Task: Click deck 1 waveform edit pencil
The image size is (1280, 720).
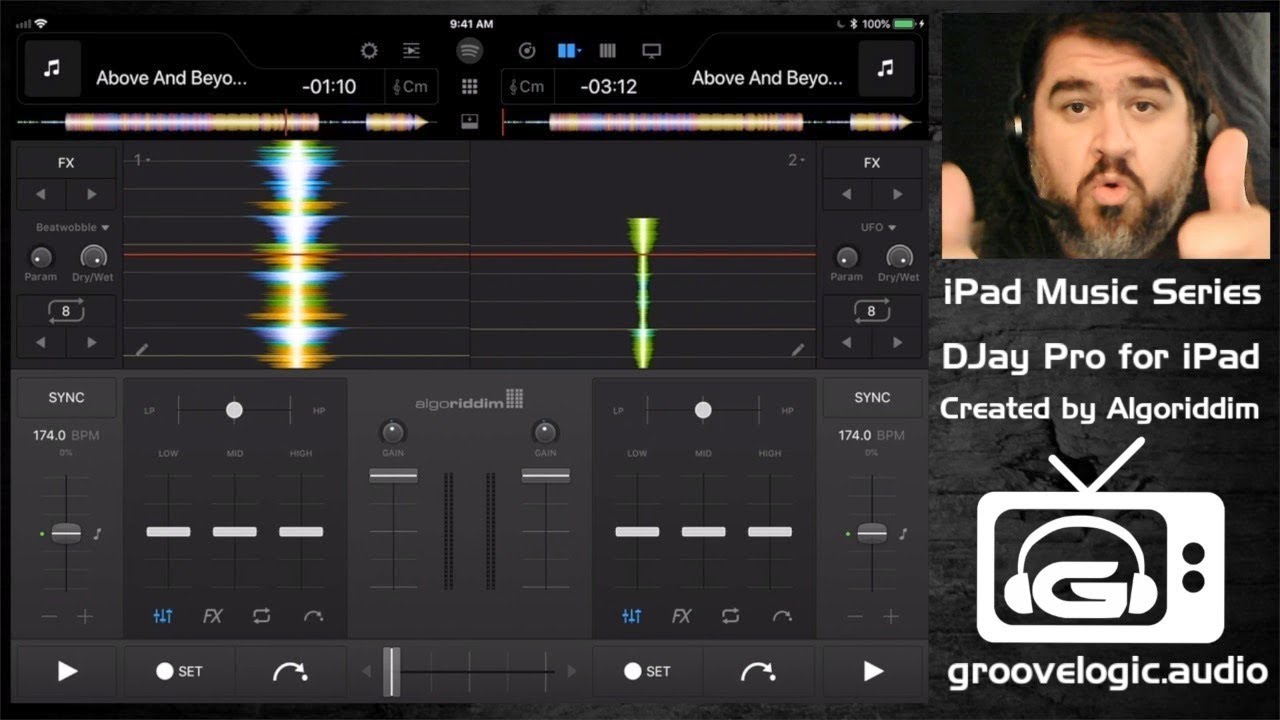Action: pyautogui.click(x=142, y=350)
